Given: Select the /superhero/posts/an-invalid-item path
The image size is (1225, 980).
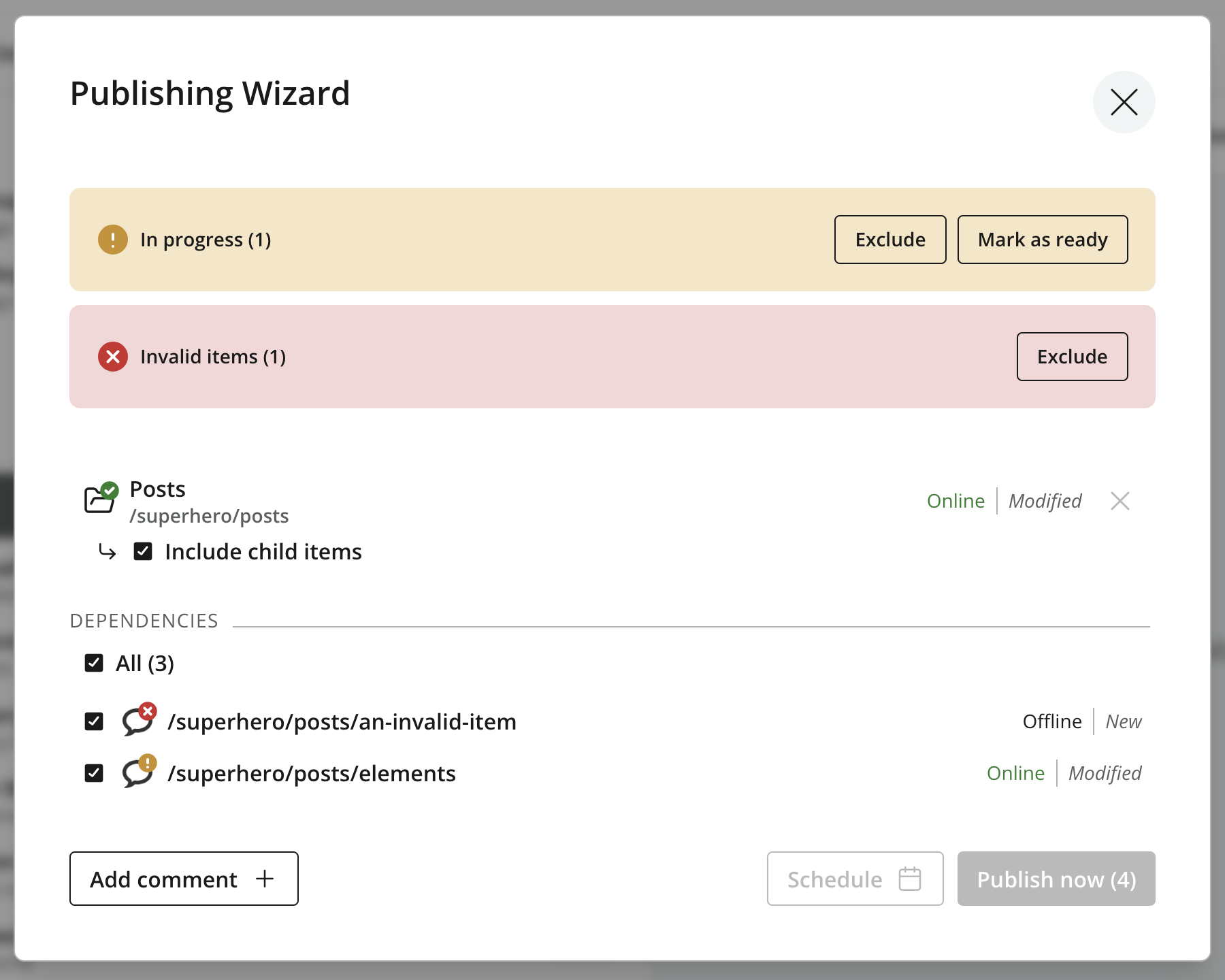Looking at the screenshot, I should [342, 721].
